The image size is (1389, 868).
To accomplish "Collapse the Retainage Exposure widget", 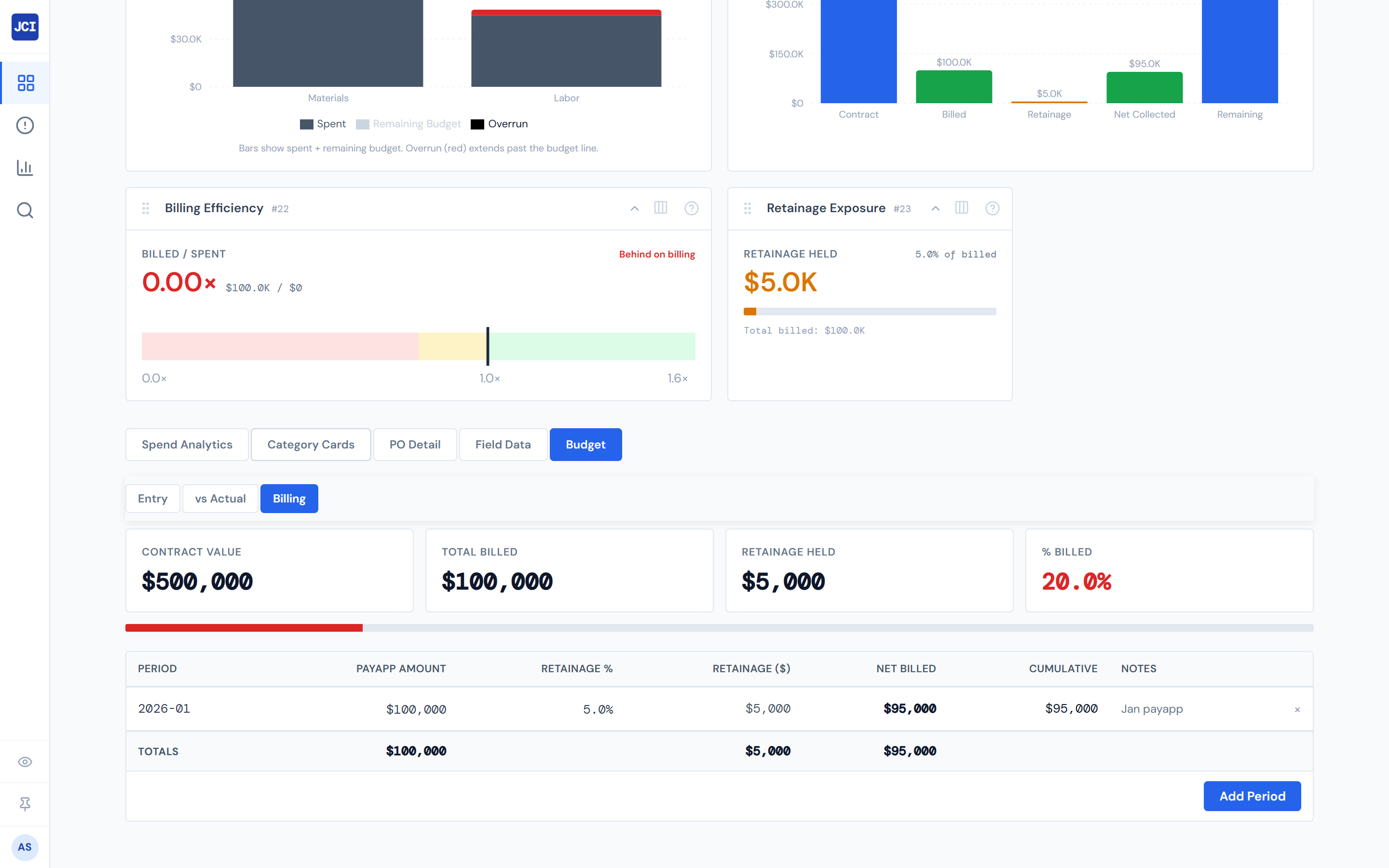I will click(x=936, y=208).
